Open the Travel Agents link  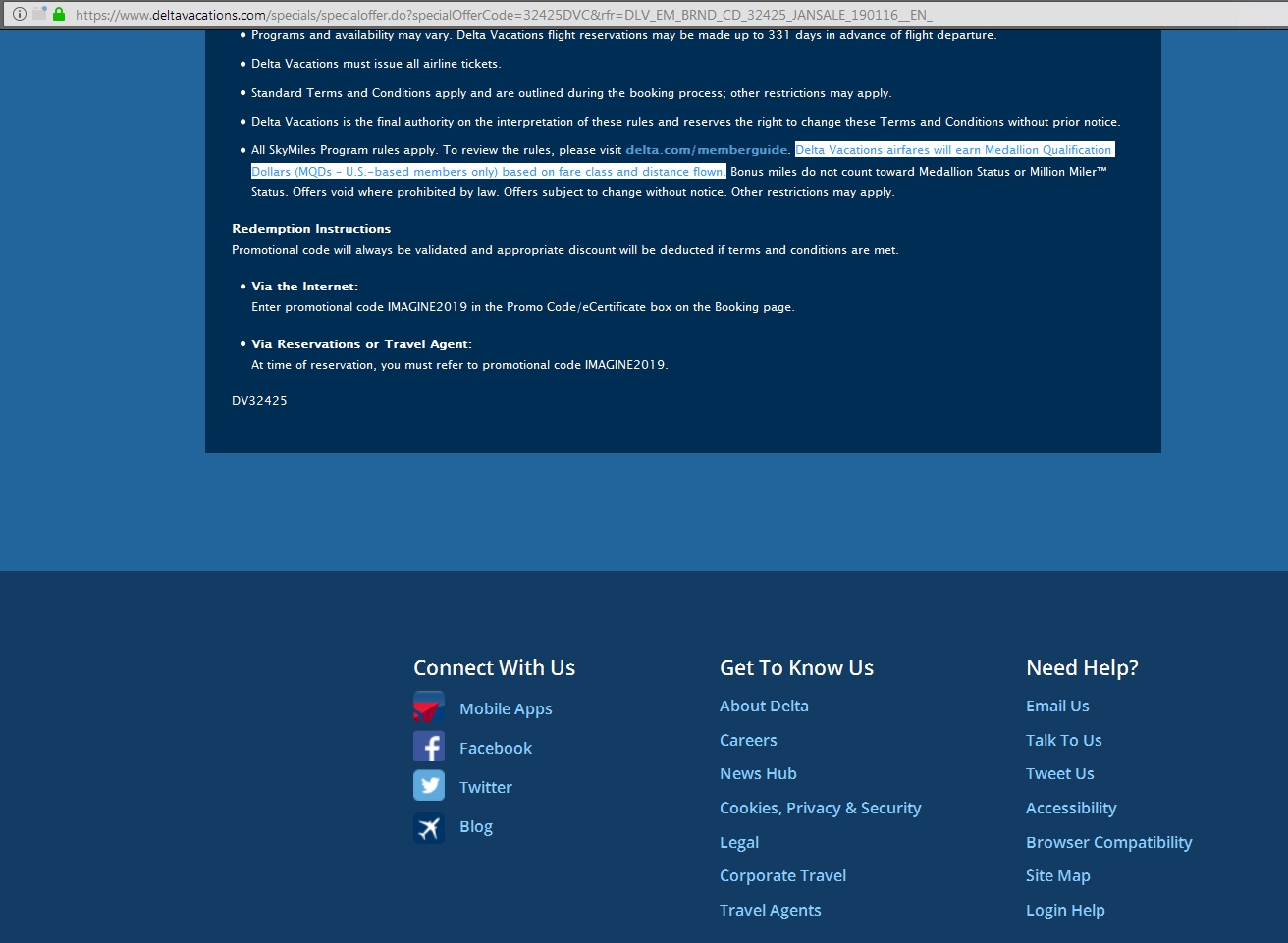pyautogui.click(x=770, y=910)
